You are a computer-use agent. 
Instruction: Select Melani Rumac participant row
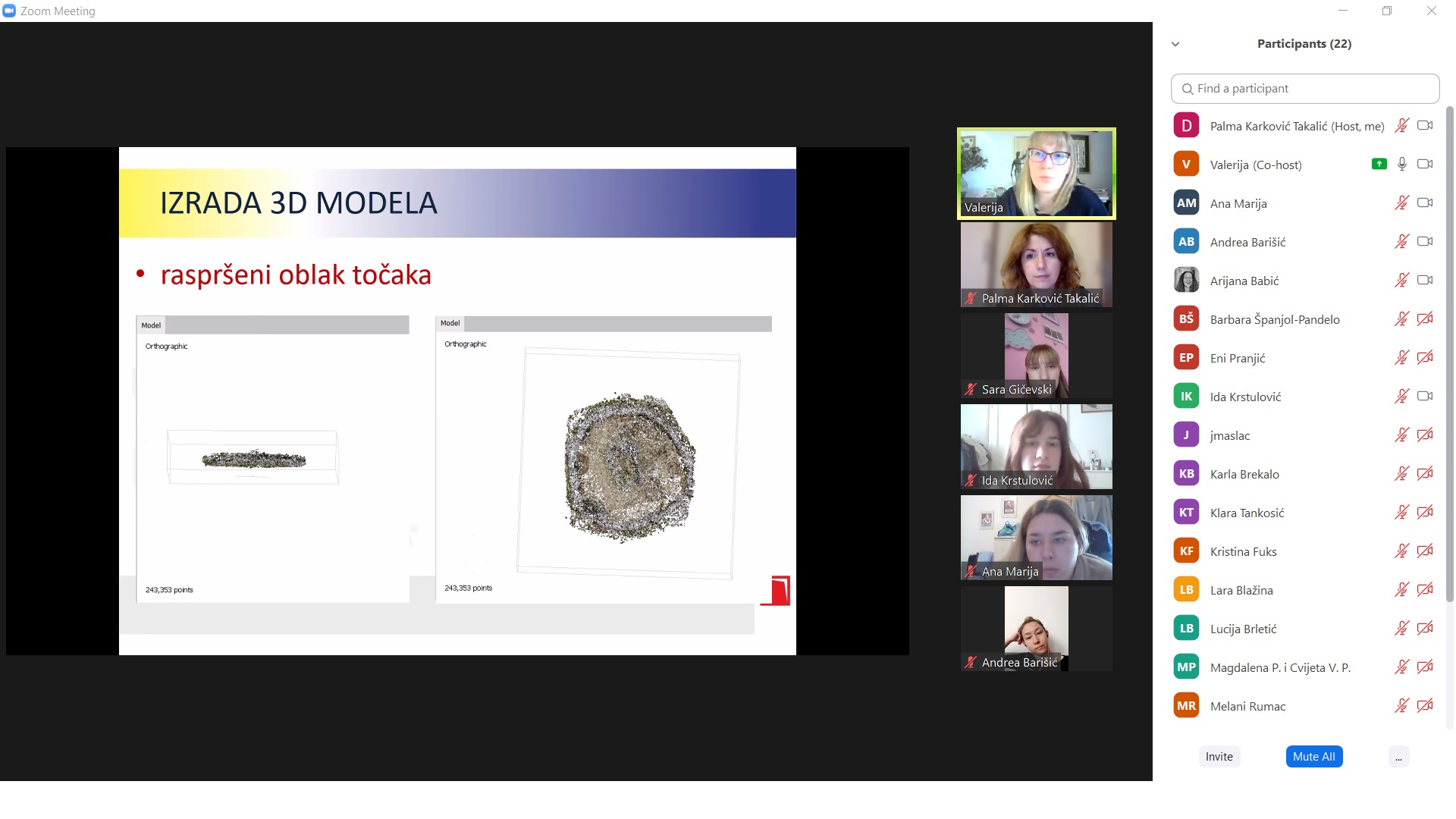point(1248,706)
